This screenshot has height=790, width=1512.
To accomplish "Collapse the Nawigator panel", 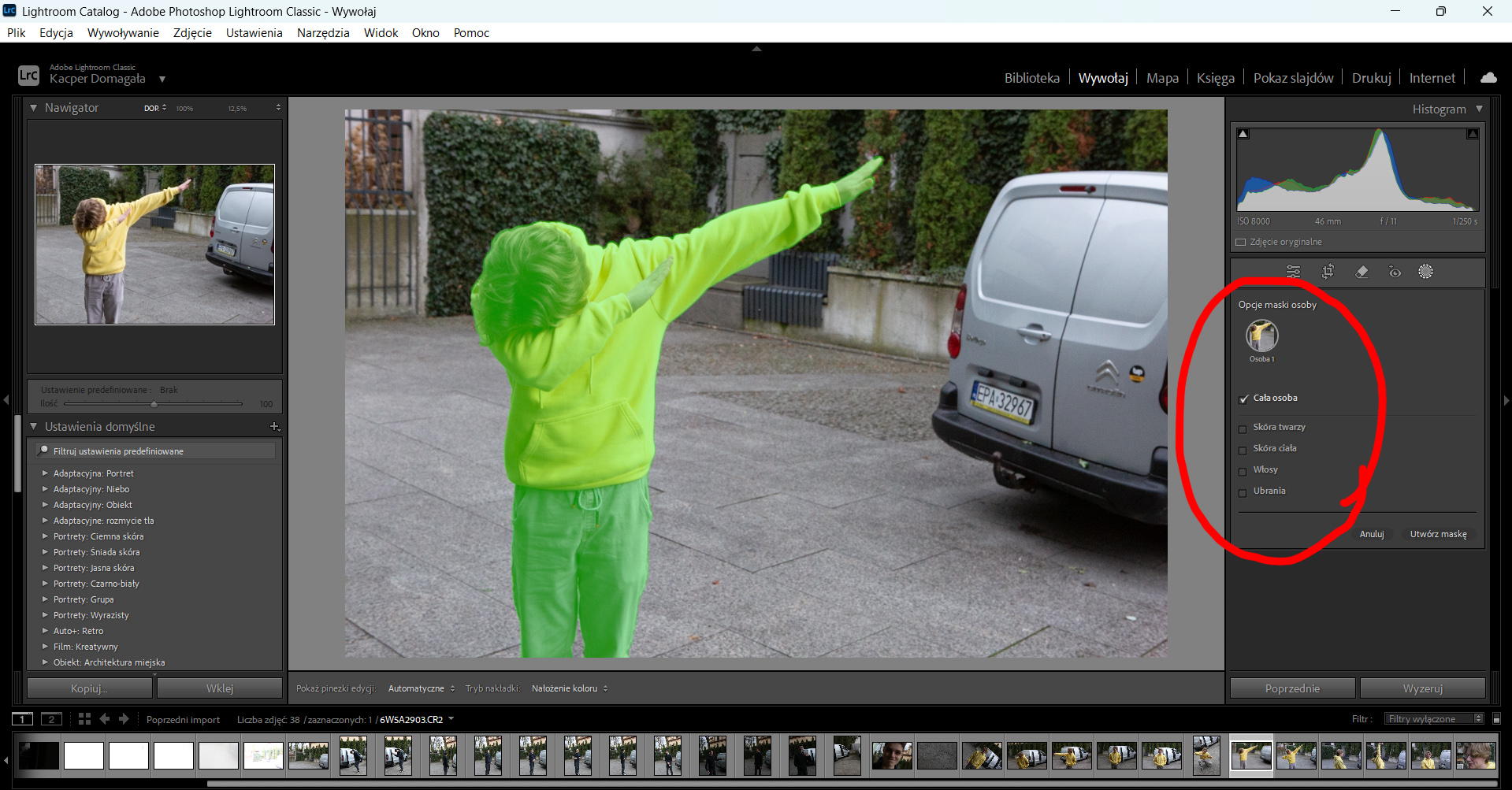I will point(34,107).
